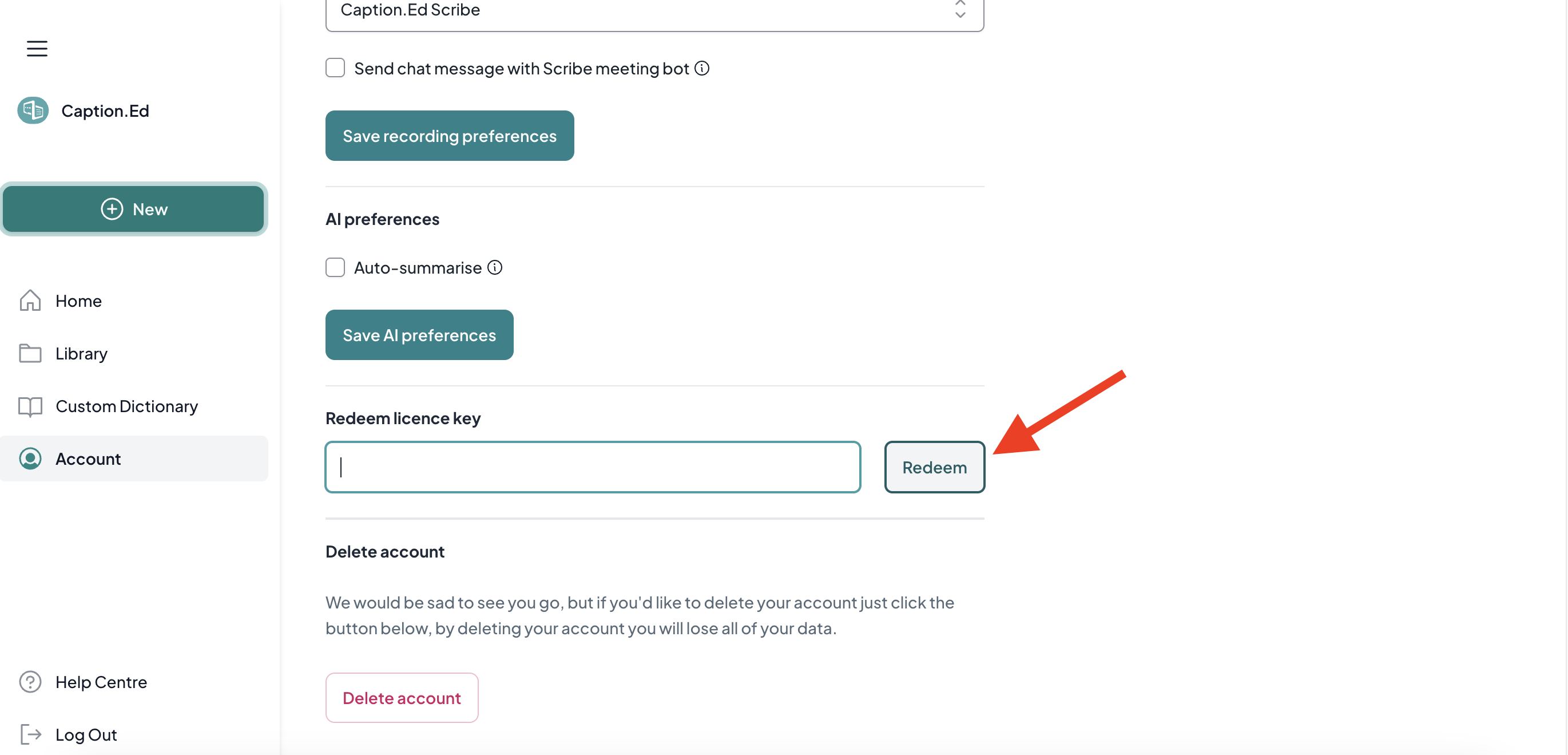
Task: Click the Library folder icon
Action: pos(30,353)
